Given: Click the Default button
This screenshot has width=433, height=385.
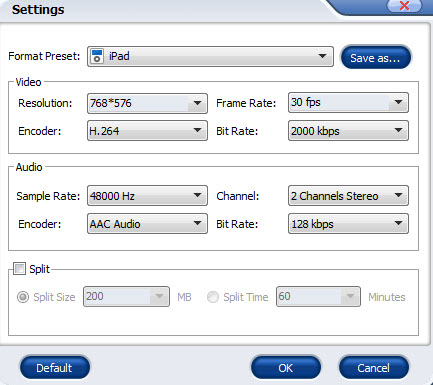Looking at the screenshot, I should pyautogui.click(x=55, y=368).
